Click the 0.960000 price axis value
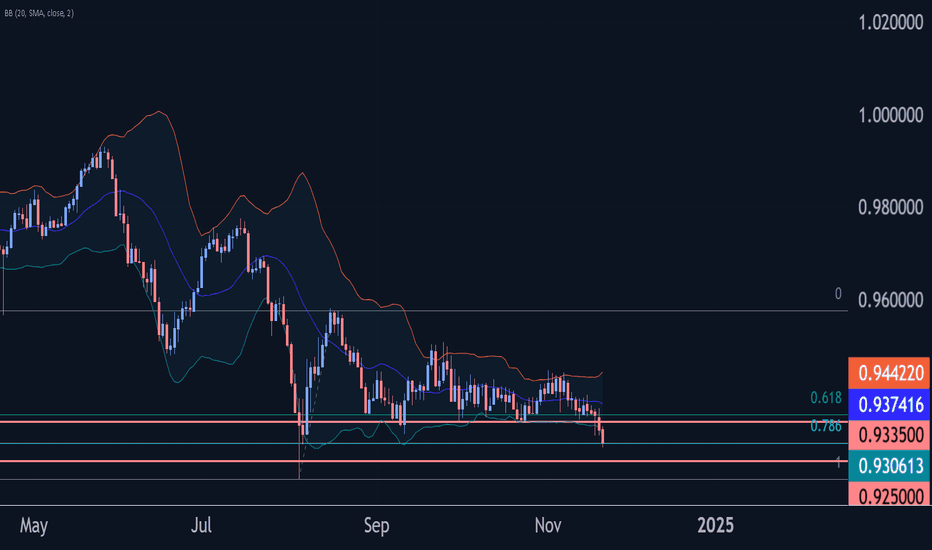 click(890, 300)
